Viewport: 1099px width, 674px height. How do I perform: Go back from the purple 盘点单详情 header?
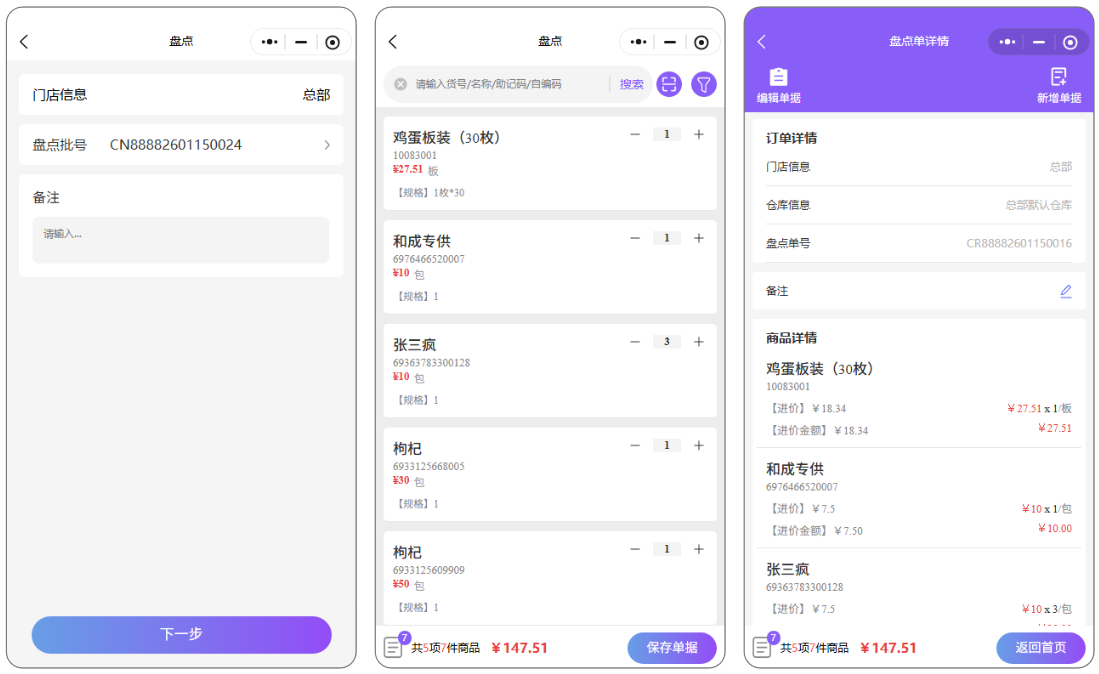click(762, 42)
